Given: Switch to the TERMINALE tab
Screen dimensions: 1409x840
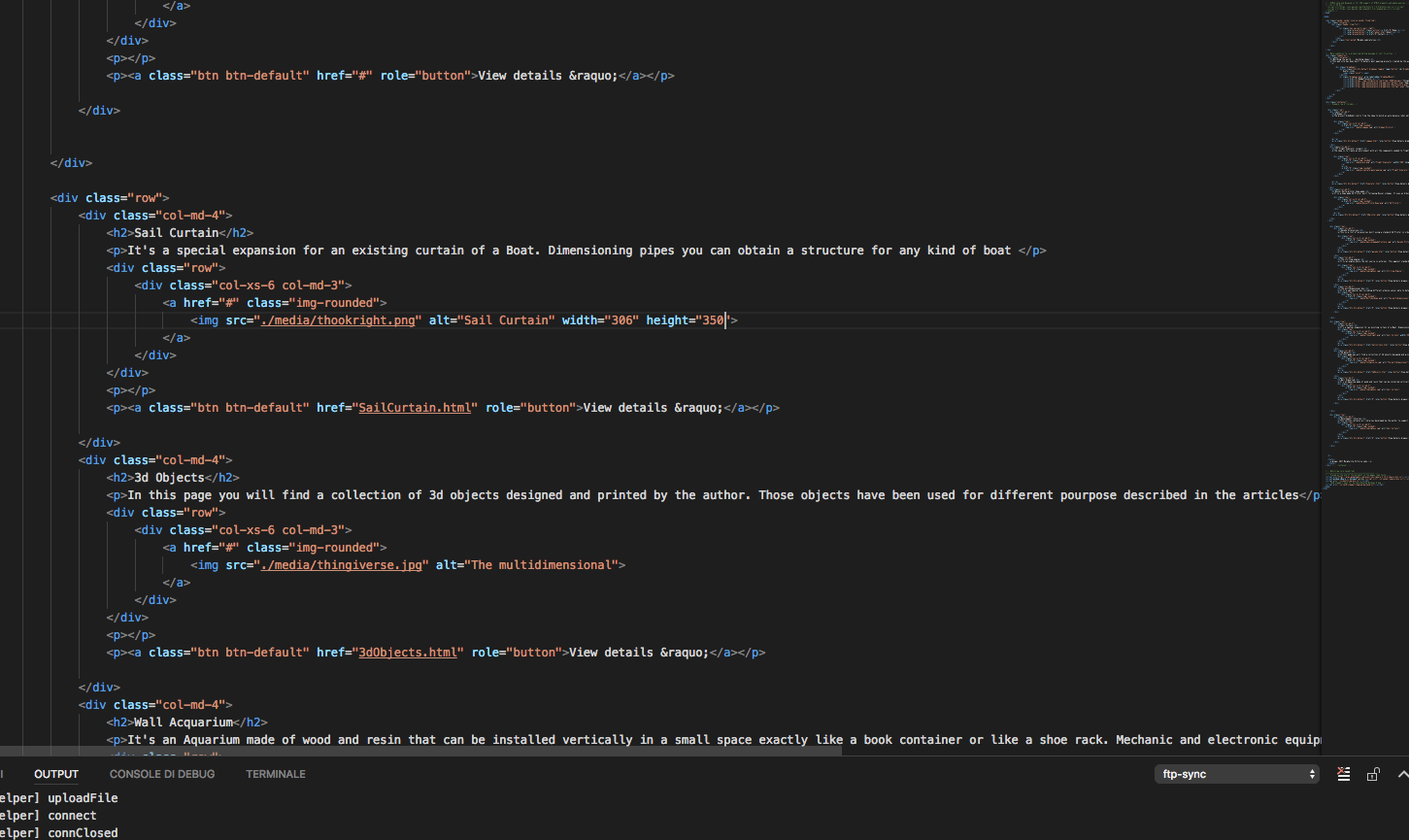Looking at the screenshot, I should pyautogui.click(x=276, y=774).
